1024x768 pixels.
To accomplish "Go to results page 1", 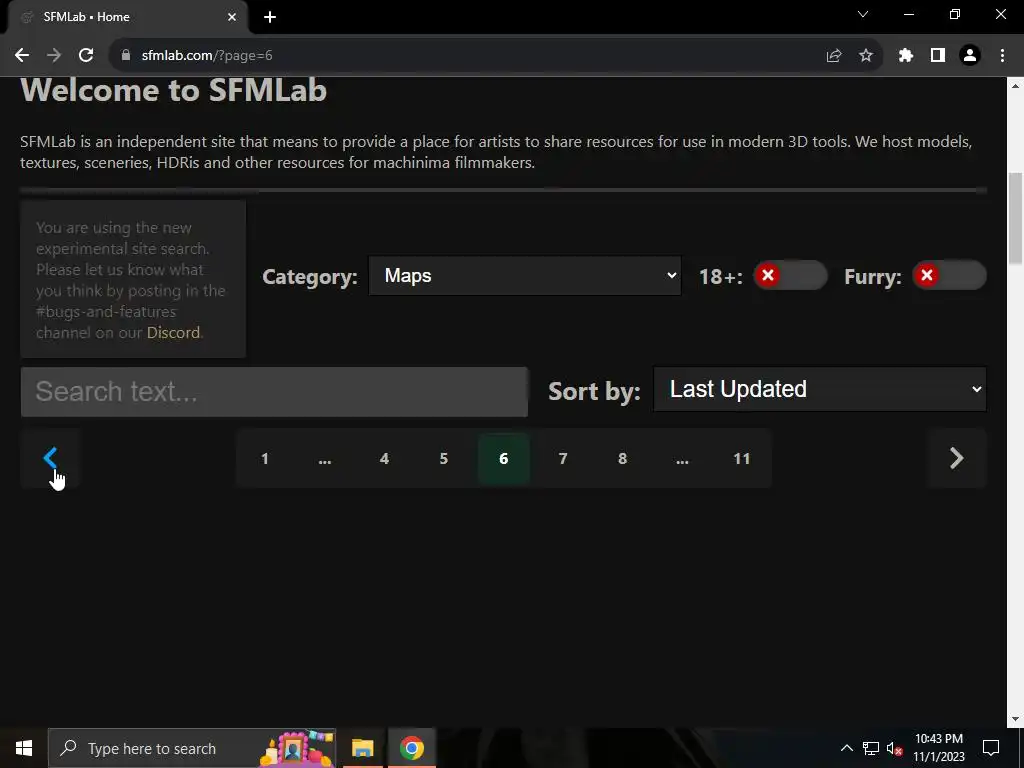I will tap(264, 458).
